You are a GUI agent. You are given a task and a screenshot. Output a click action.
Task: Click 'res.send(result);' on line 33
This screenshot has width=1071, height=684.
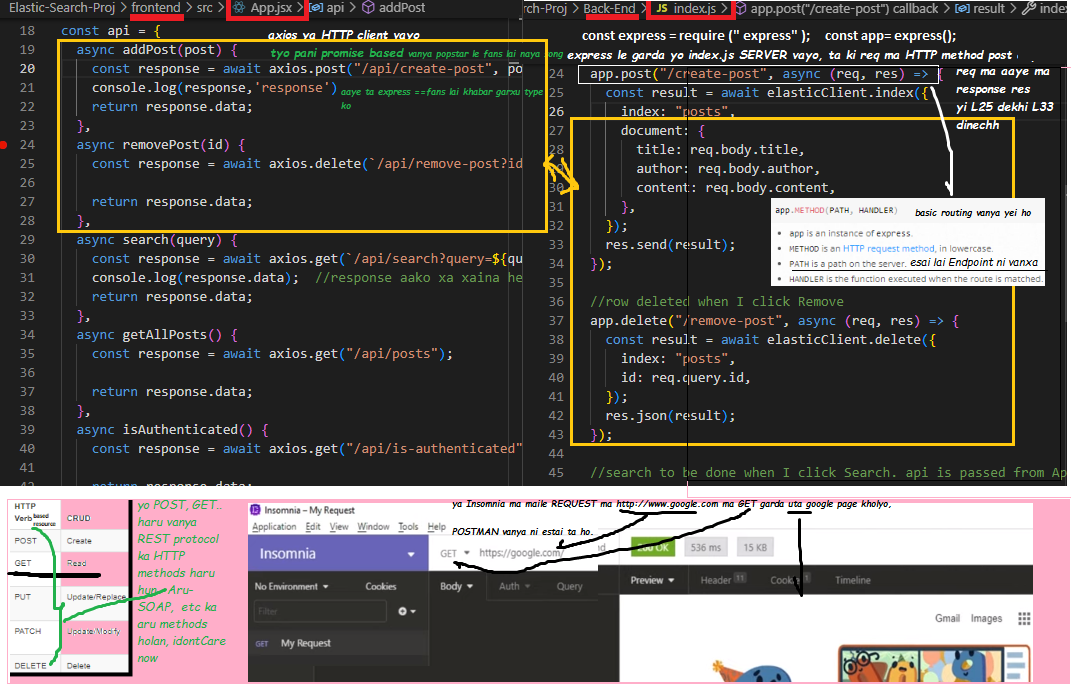click(671, 245)
